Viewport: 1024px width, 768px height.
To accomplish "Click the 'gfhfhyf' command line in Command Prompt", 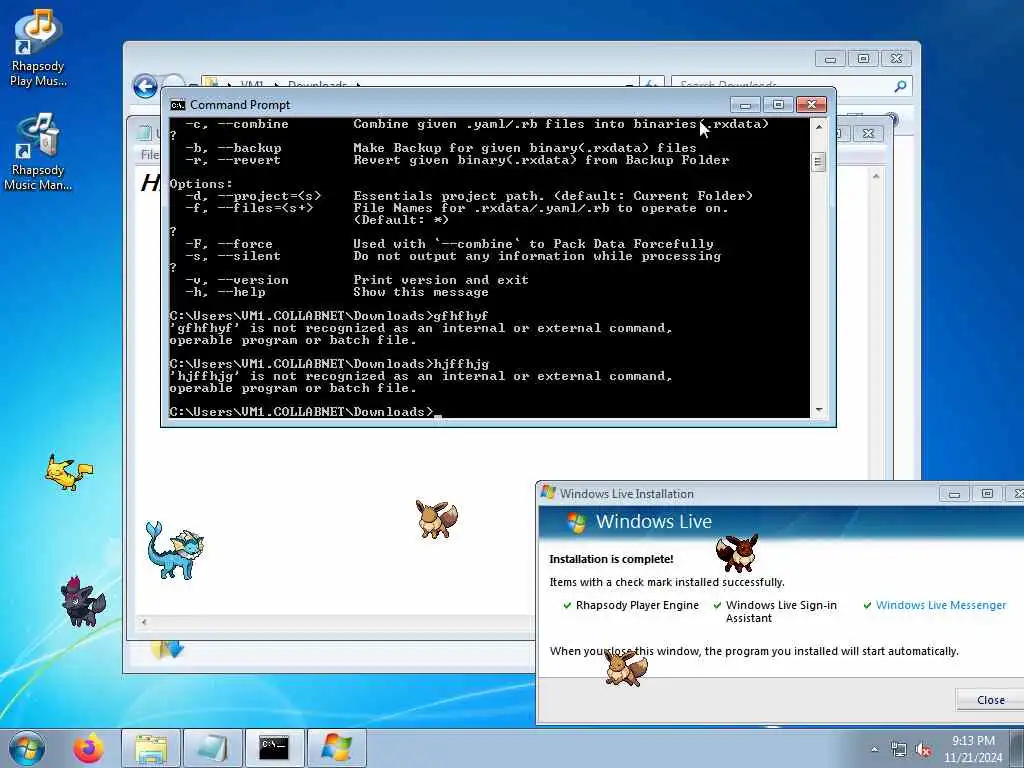I will click(328, 316).
